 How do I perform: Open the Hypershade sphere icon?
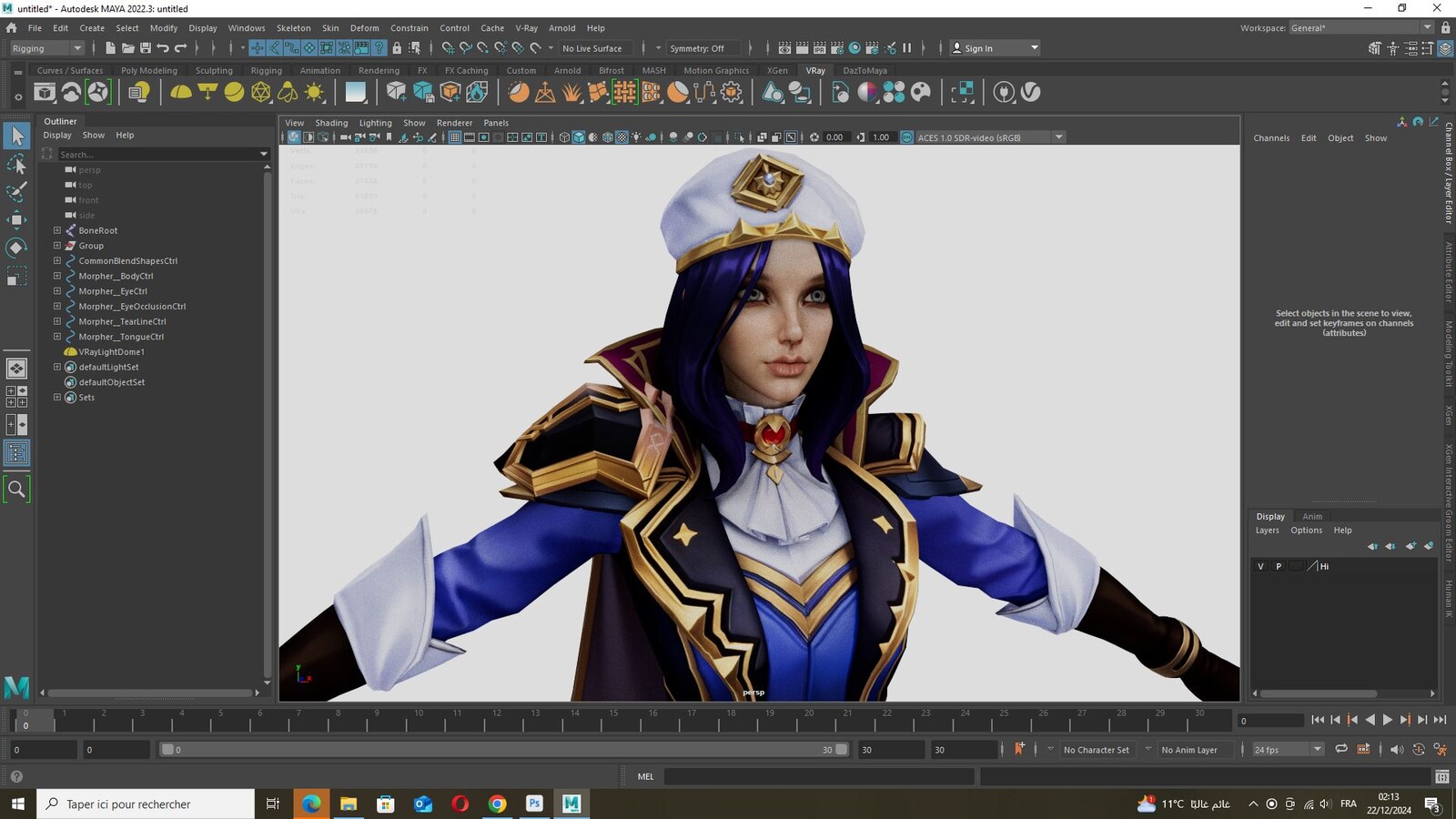tap(854, 48)
